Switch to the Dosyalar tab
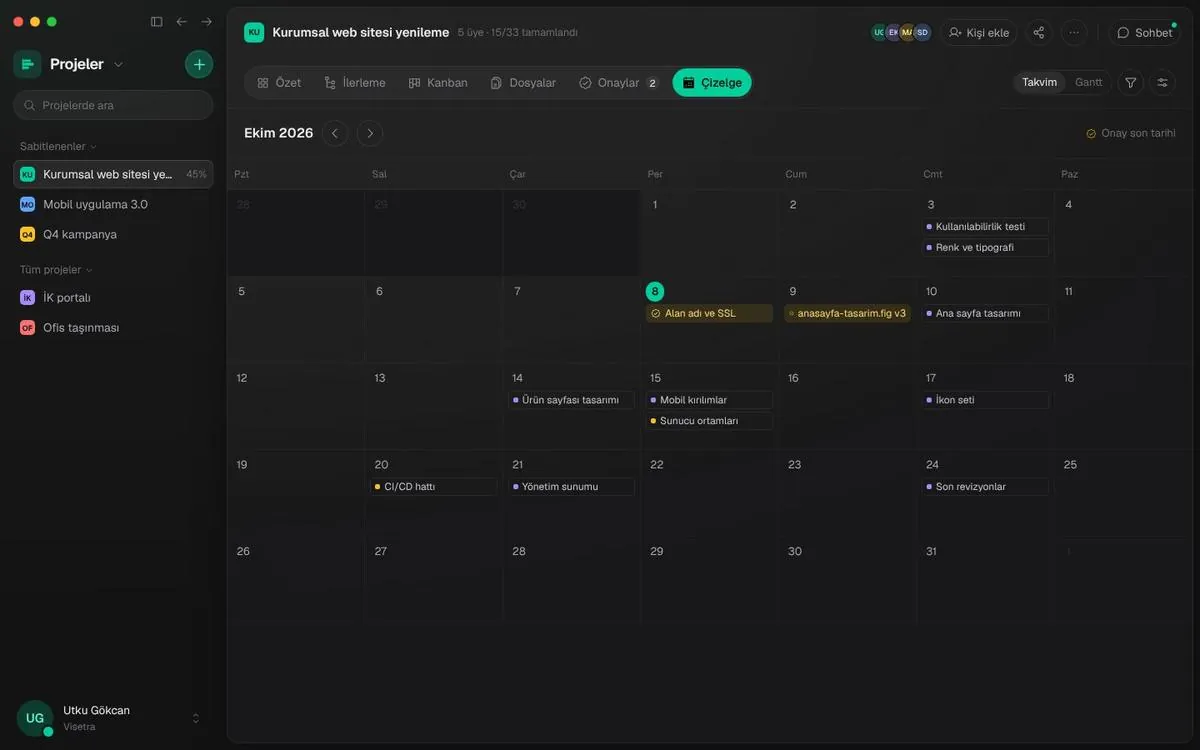This screenshot has width=1200, height=750. click(523, 83)
